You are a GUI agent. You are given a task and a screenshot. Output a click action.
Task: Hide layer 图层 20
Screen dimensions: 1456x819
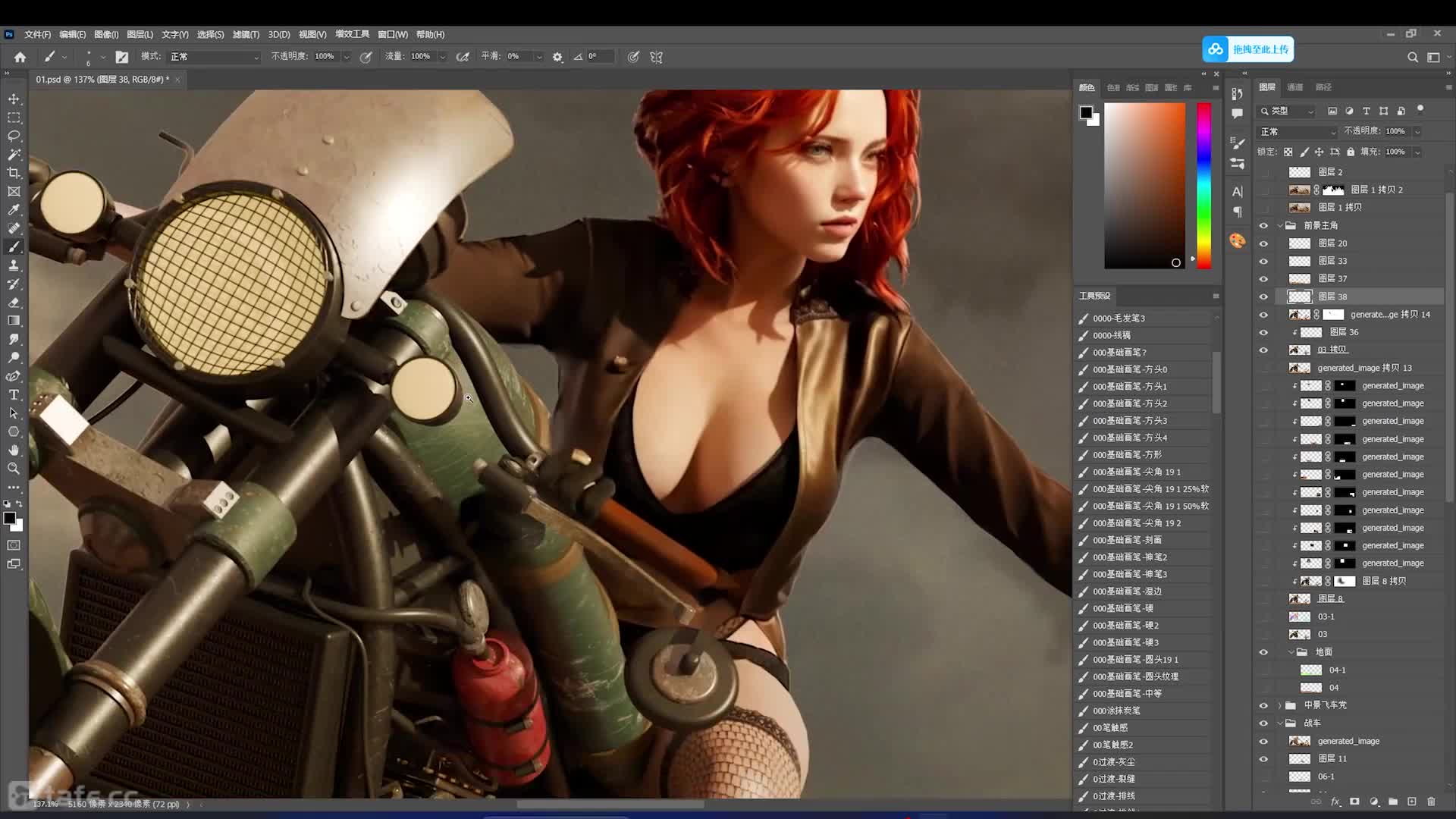[1263, 243]
